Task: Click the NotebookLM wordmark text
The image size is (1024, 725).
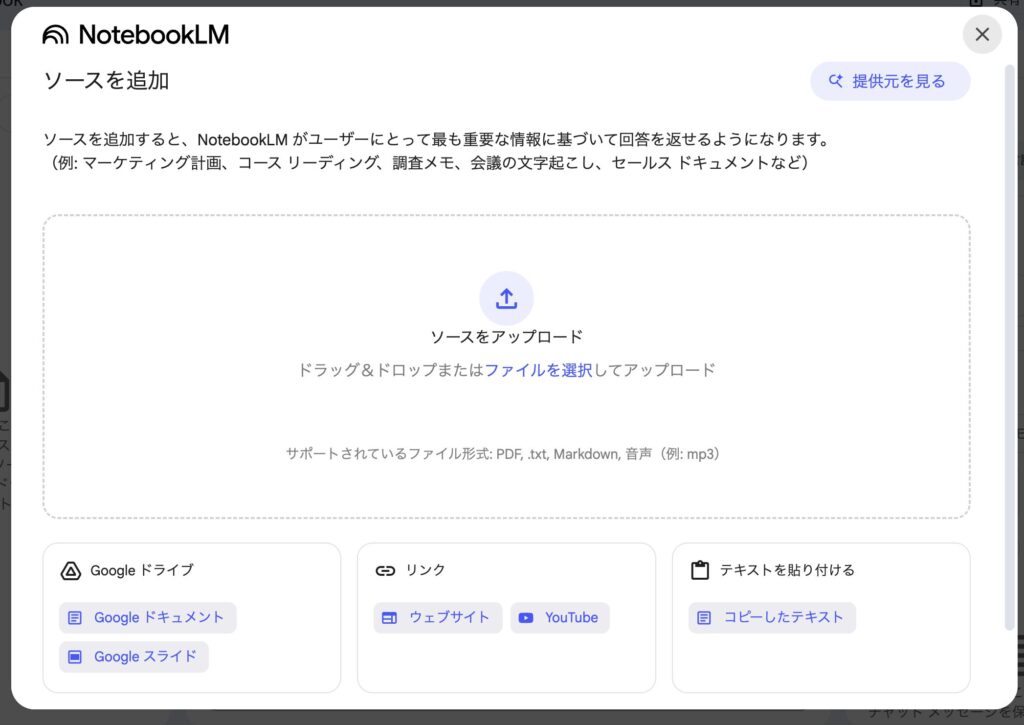Action: [153, 35]
